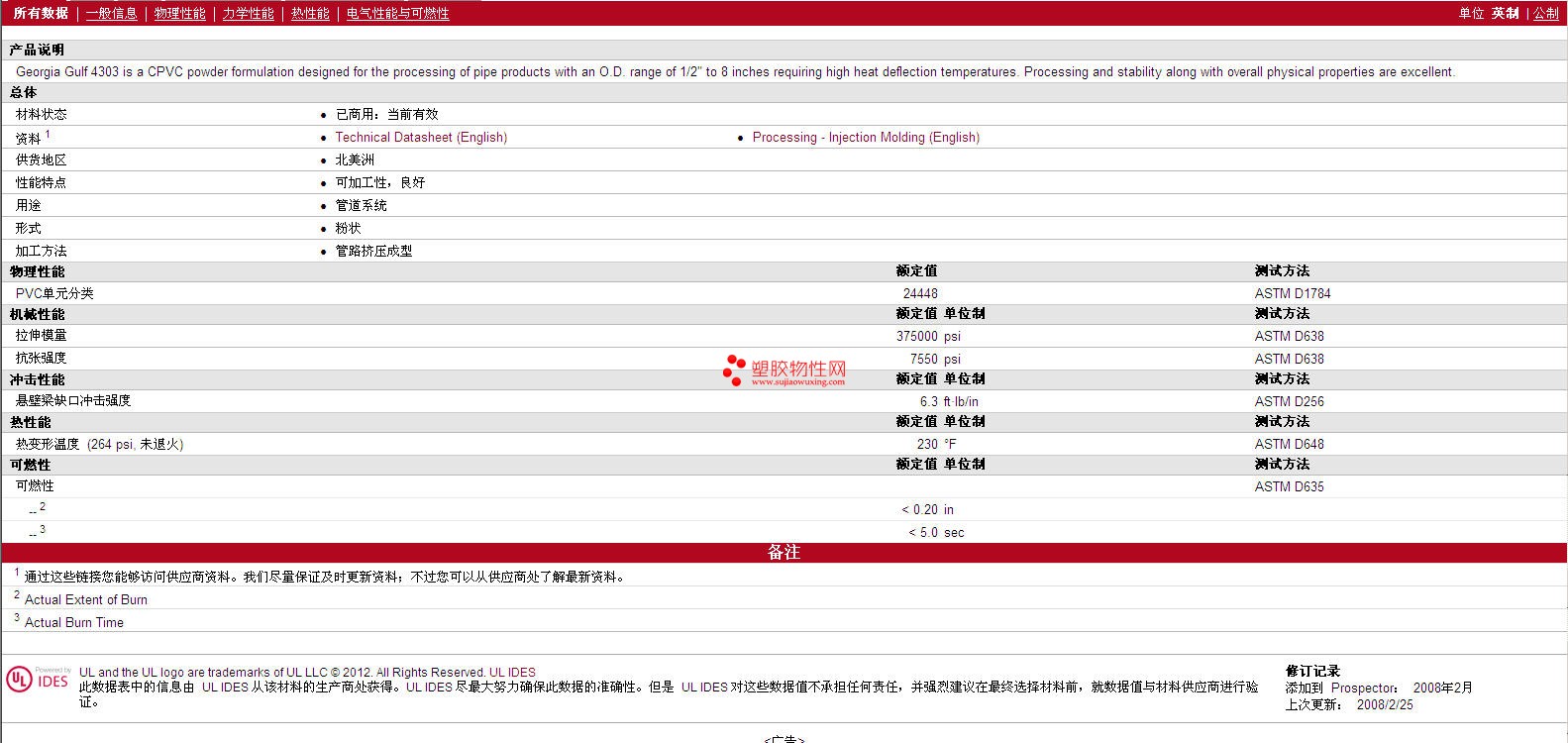This screenshot has width=1568, height=743.
Task: Click the 修订记录 heading
Action: tap(1312, 671)
